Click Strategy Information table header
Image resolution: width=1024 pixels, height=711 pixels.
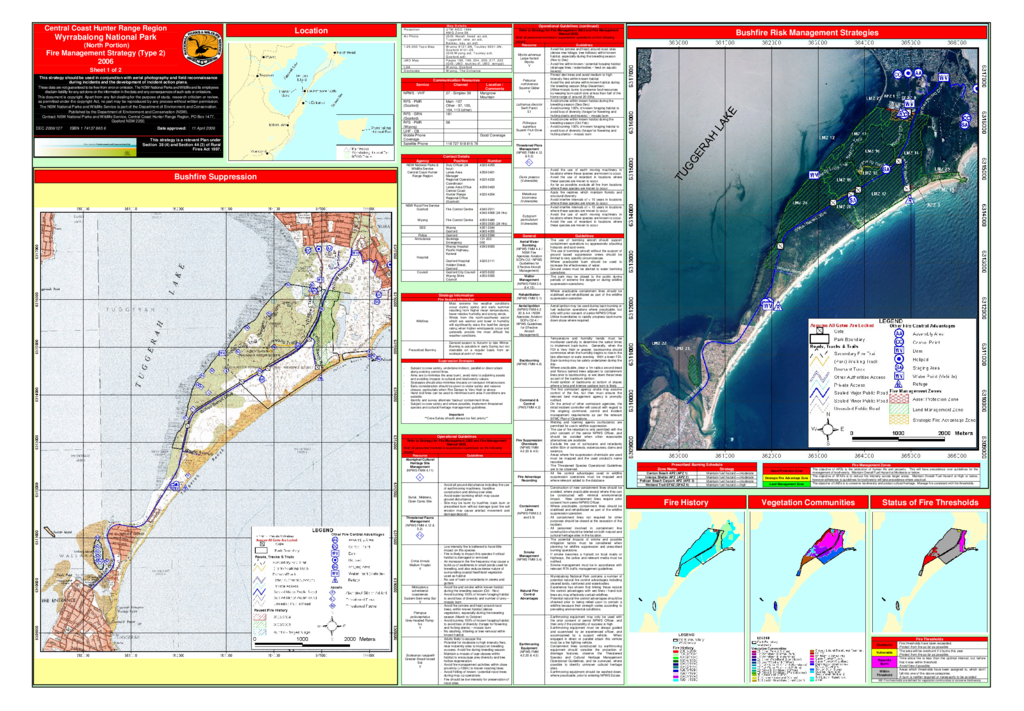click(x=456, y=296)
